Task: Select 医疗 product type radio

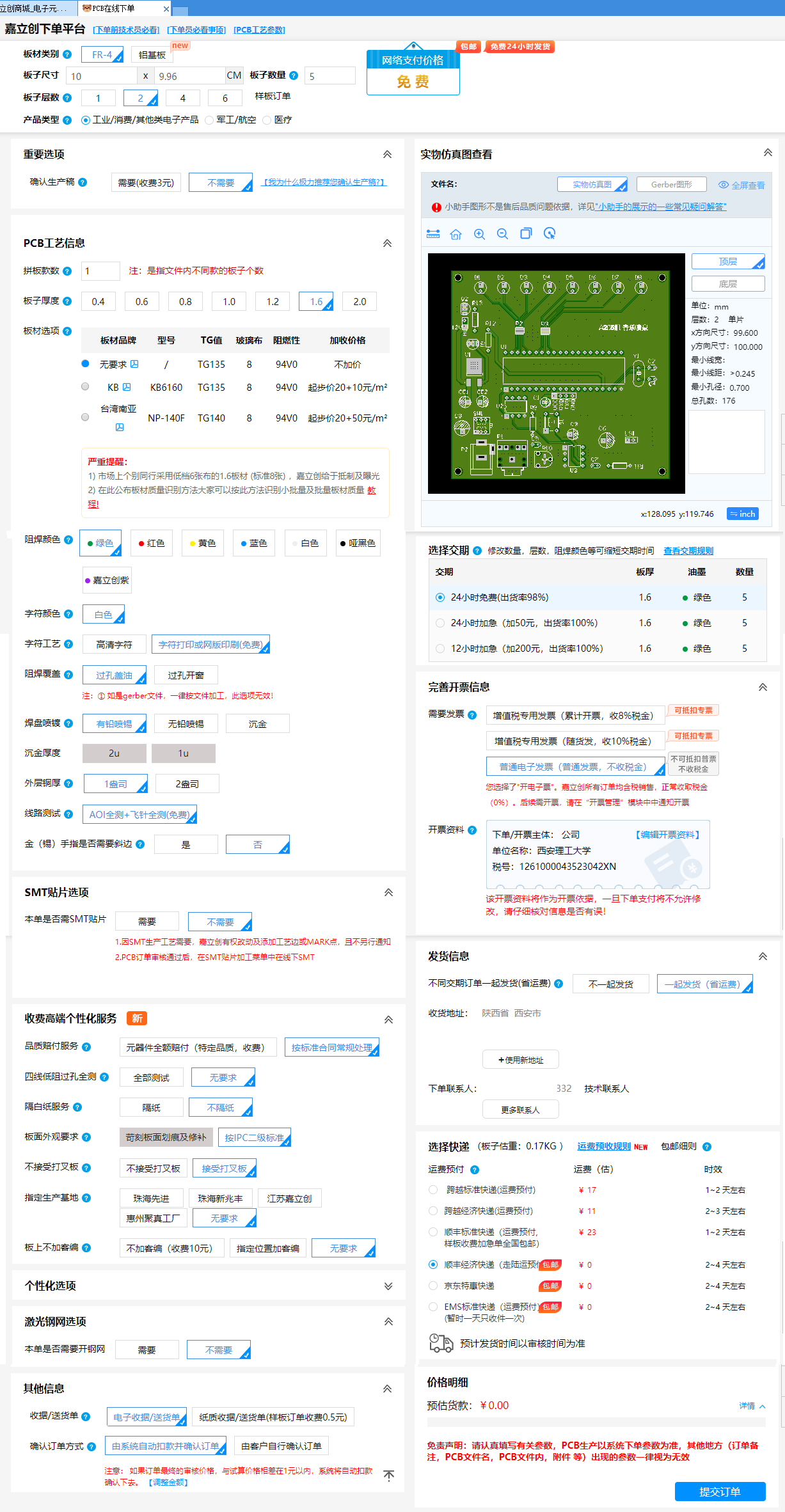Action: [x=267, y=120]
